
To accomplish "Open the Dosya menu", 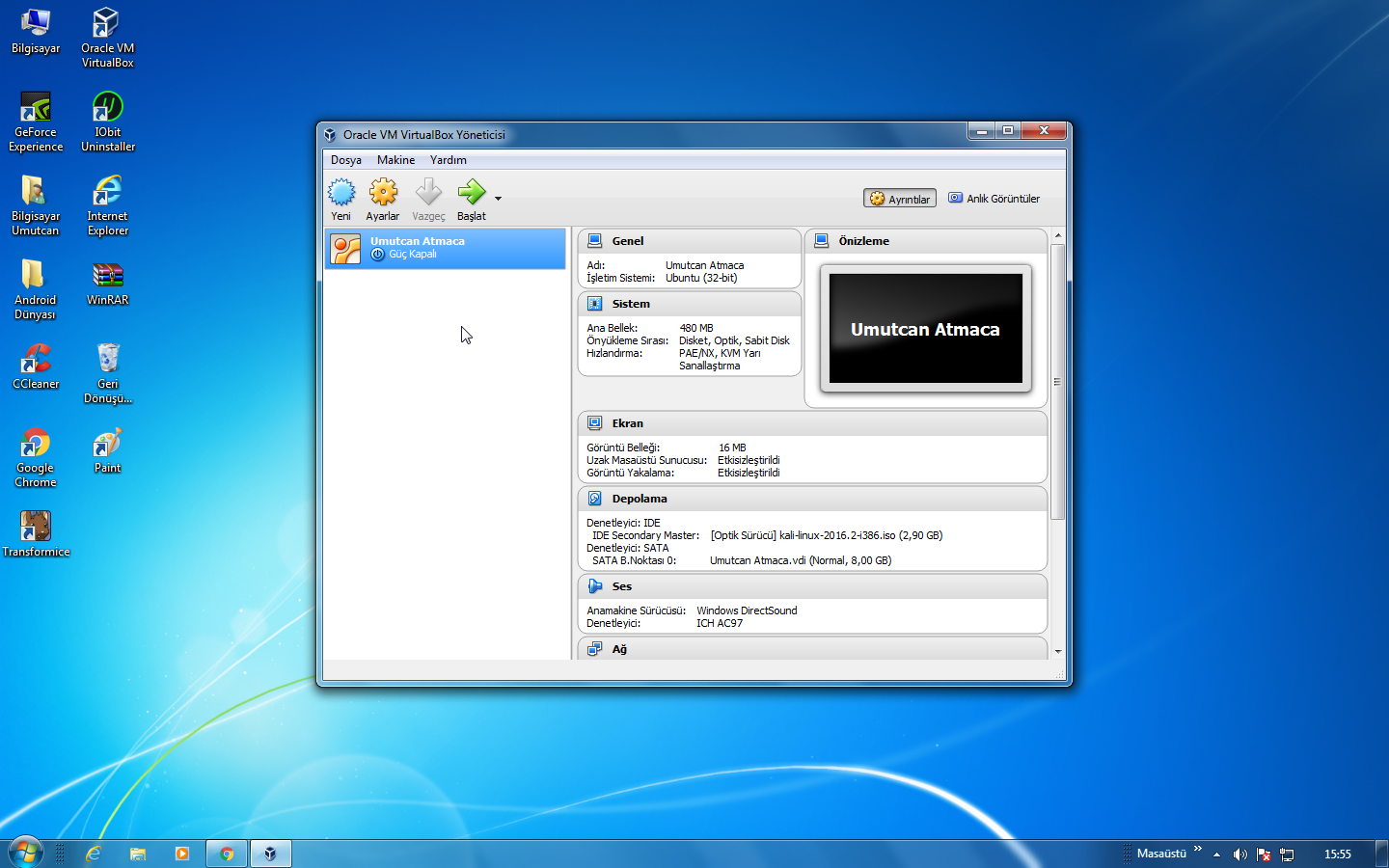I will 346,160.
